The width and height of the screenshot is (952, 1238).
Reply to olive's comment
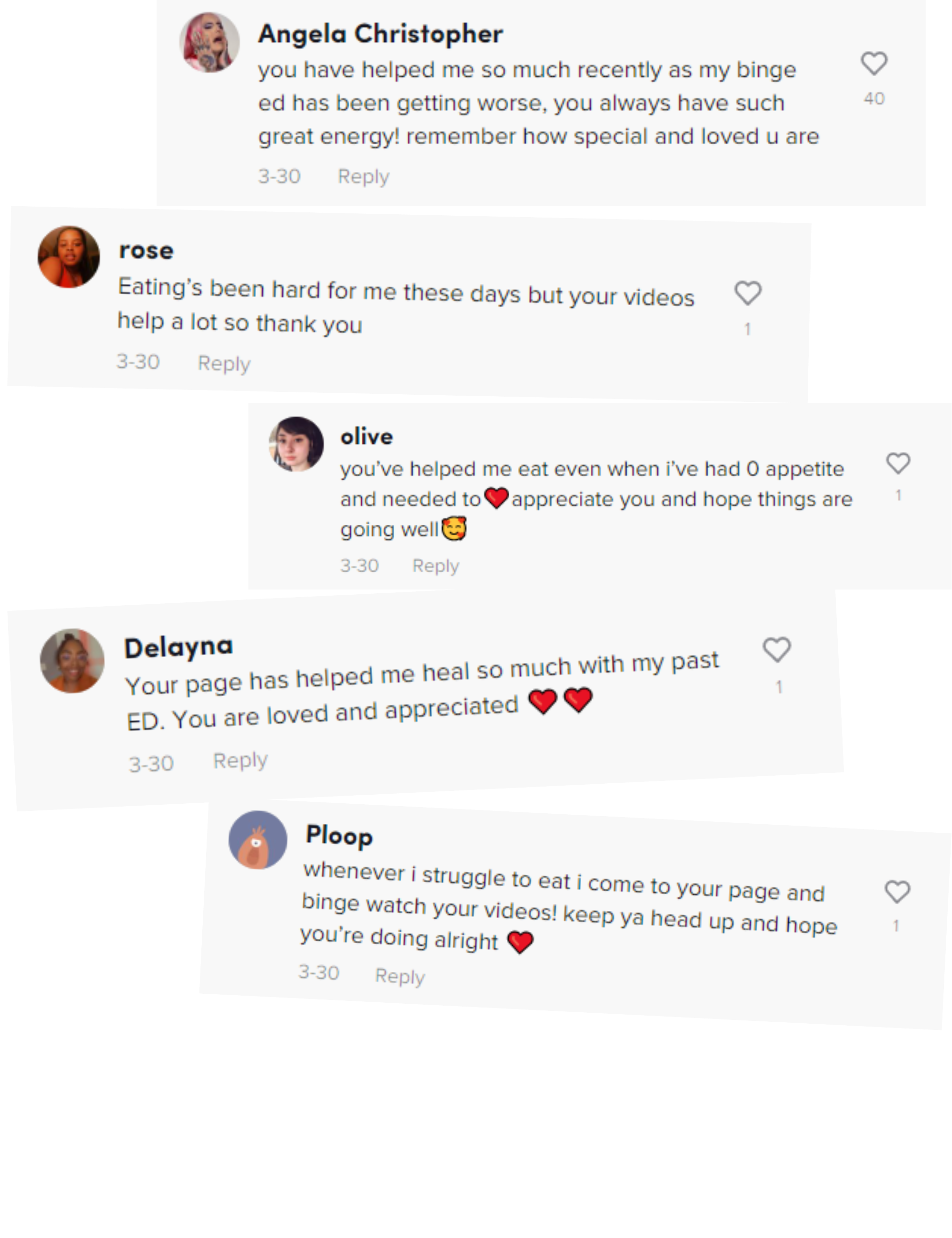pyautogui.click(x=436, y=566)
